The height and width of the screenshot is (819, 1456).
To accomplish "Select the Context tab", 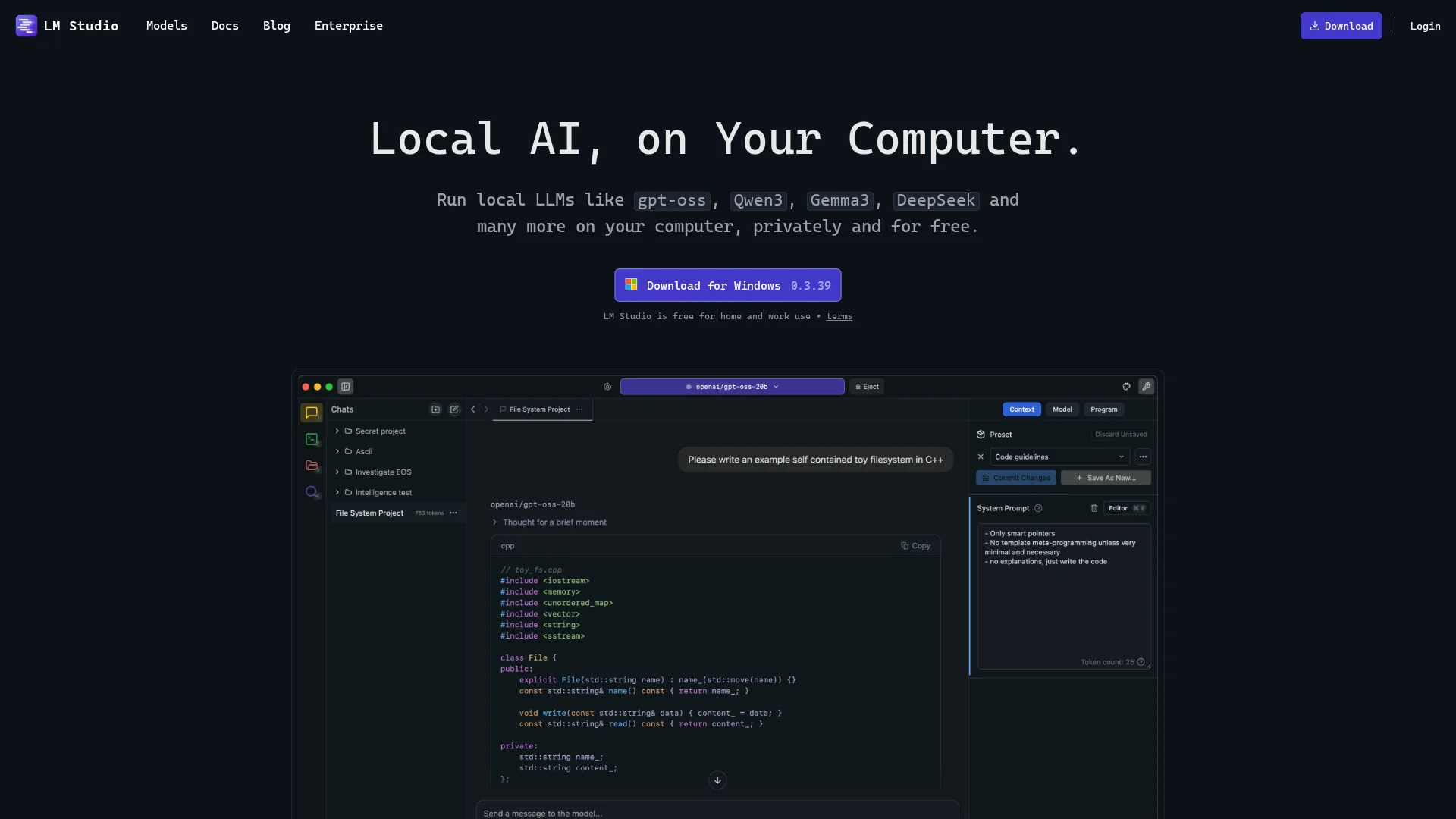I will click(1021, 409).
